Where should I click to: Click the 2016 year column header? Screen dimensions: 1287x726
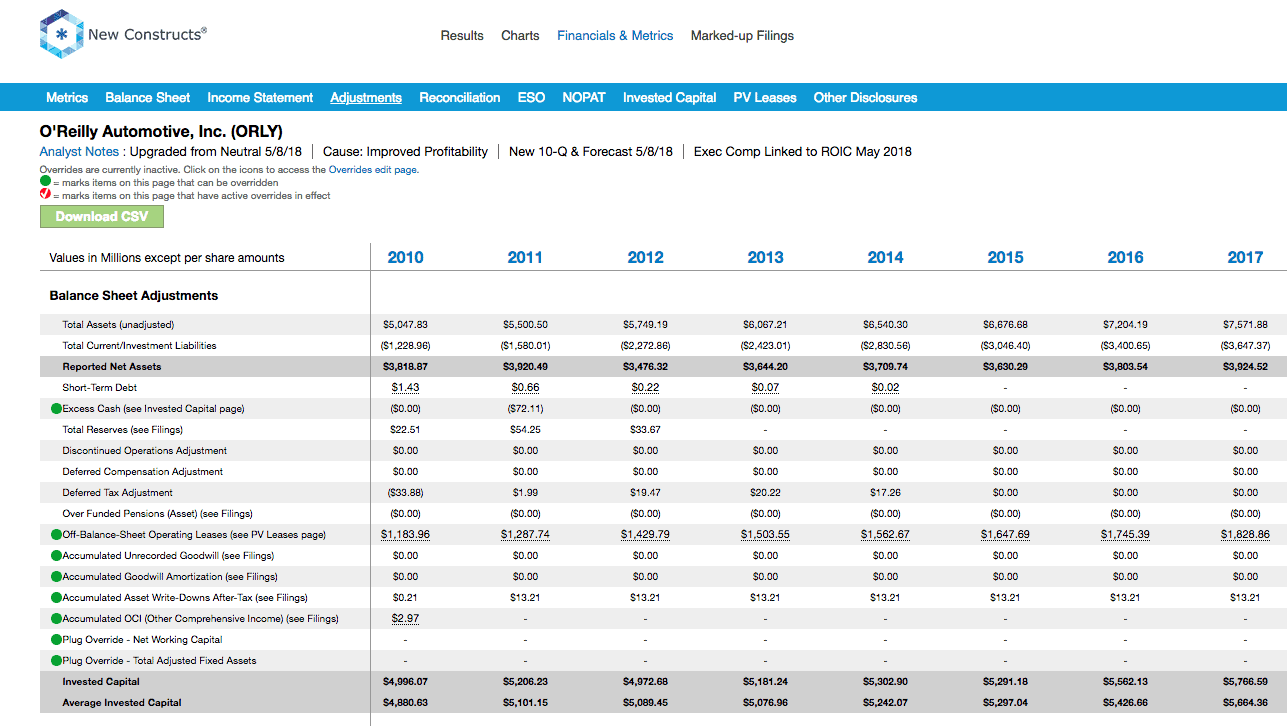(1125, 257)
